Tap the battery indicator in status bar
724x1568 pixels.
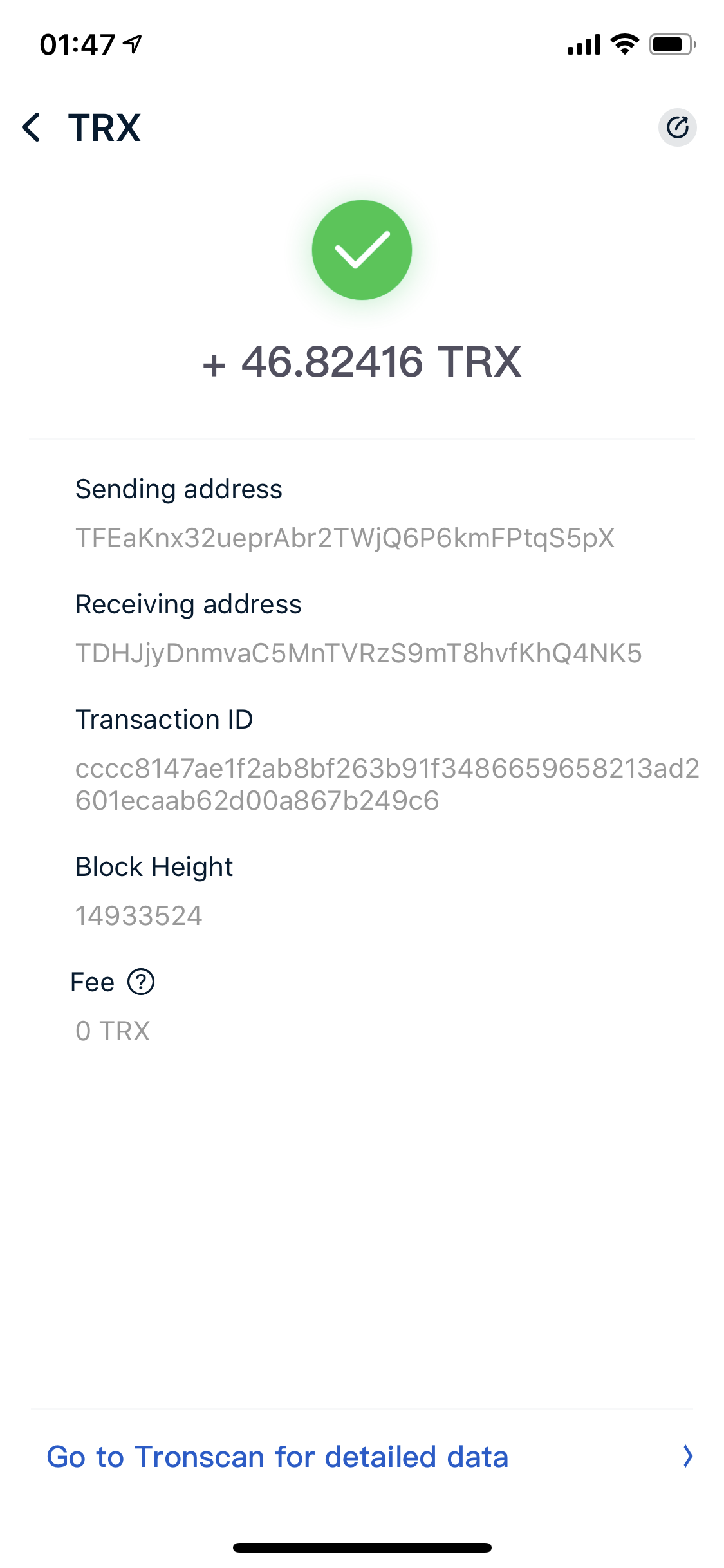point(672,44)
